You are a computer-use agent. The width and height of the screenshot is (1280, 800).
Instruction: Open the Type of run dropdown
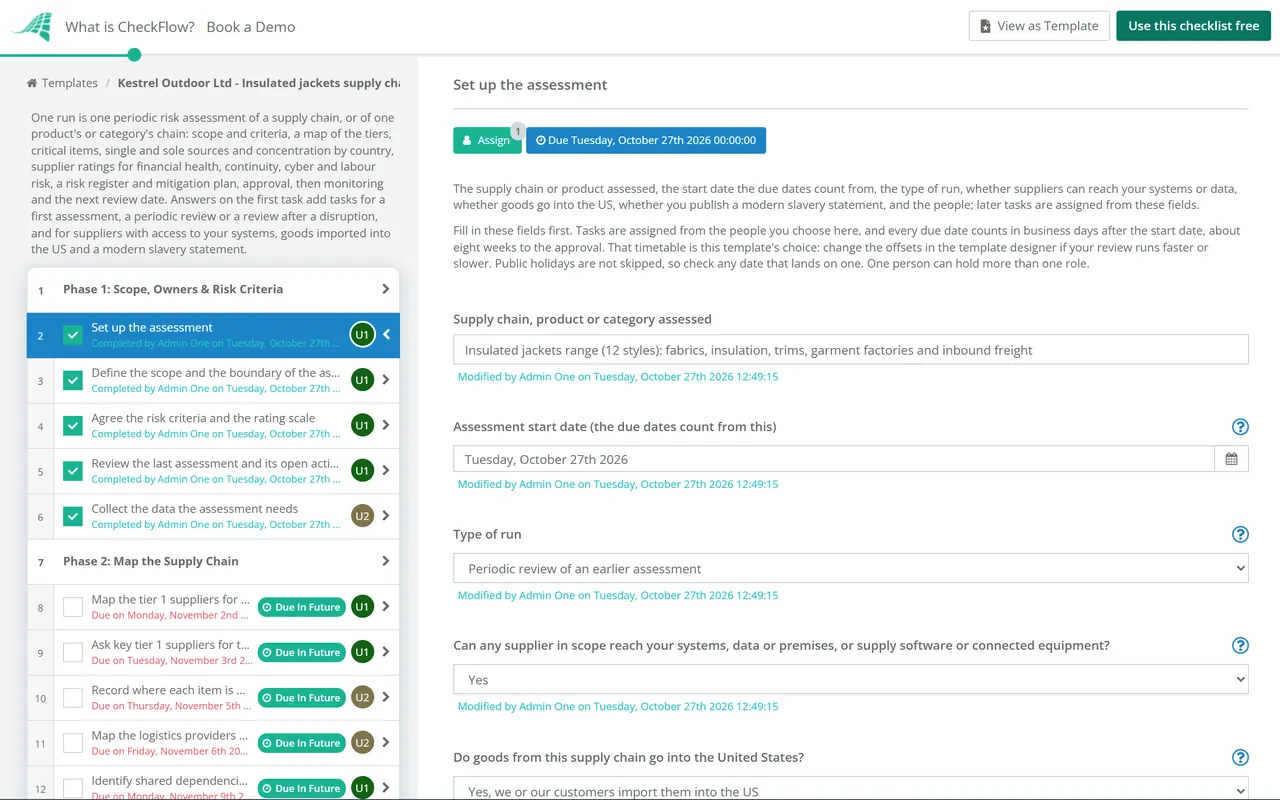851,568
